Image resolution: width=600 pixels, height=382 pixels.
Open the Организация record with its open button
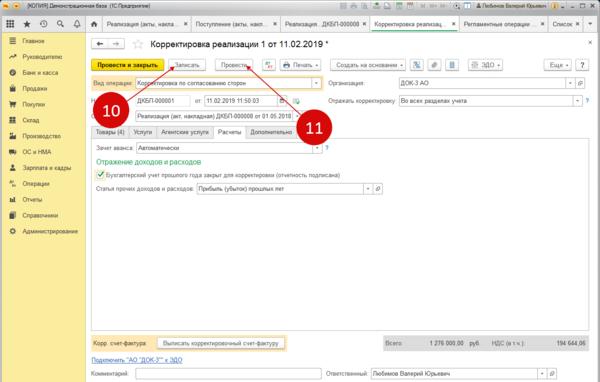pyautogui.click(x=580, y=83)
